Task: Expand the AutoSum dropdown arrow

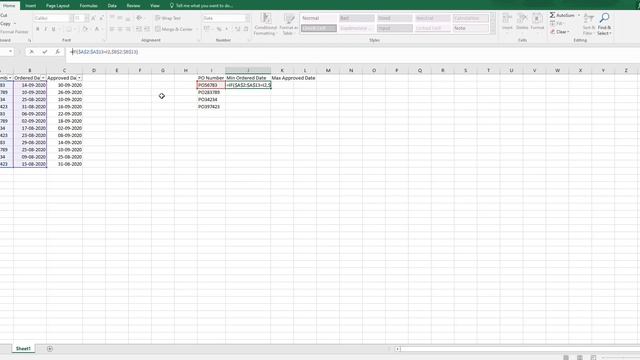Action: (579, 15)
